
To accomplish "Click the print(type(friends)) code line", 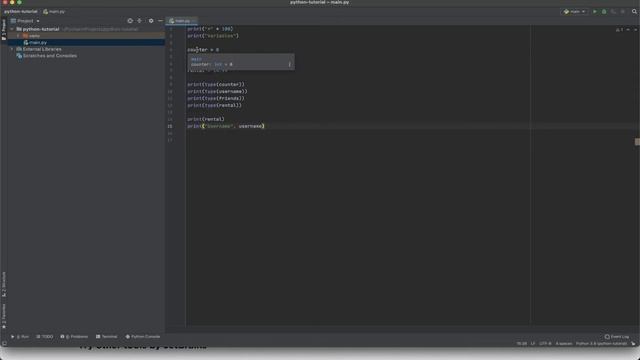I will pos(216,98).
